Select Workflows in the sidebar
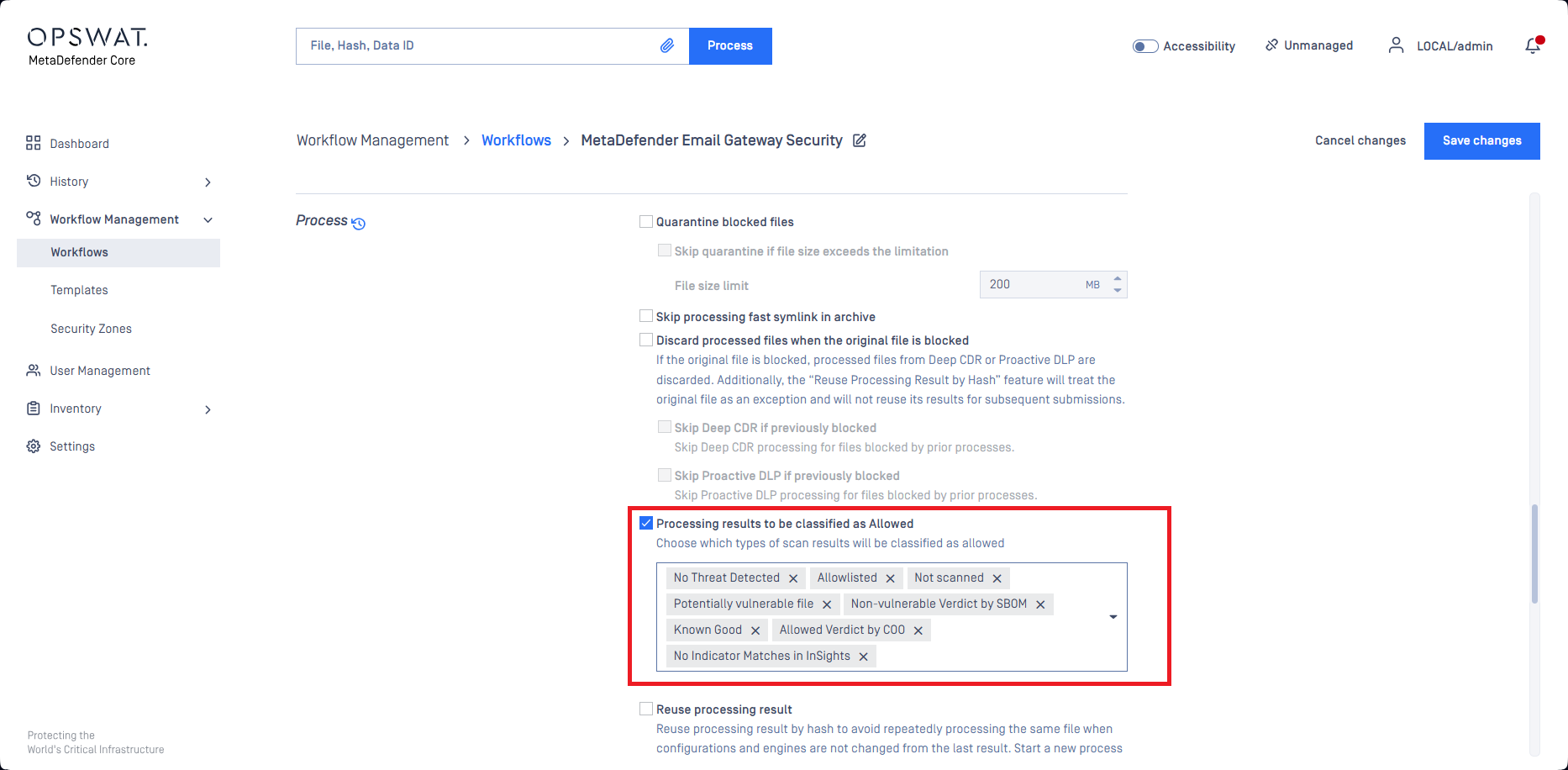The width and height of the screenshot is (1568, 770). 118,252
